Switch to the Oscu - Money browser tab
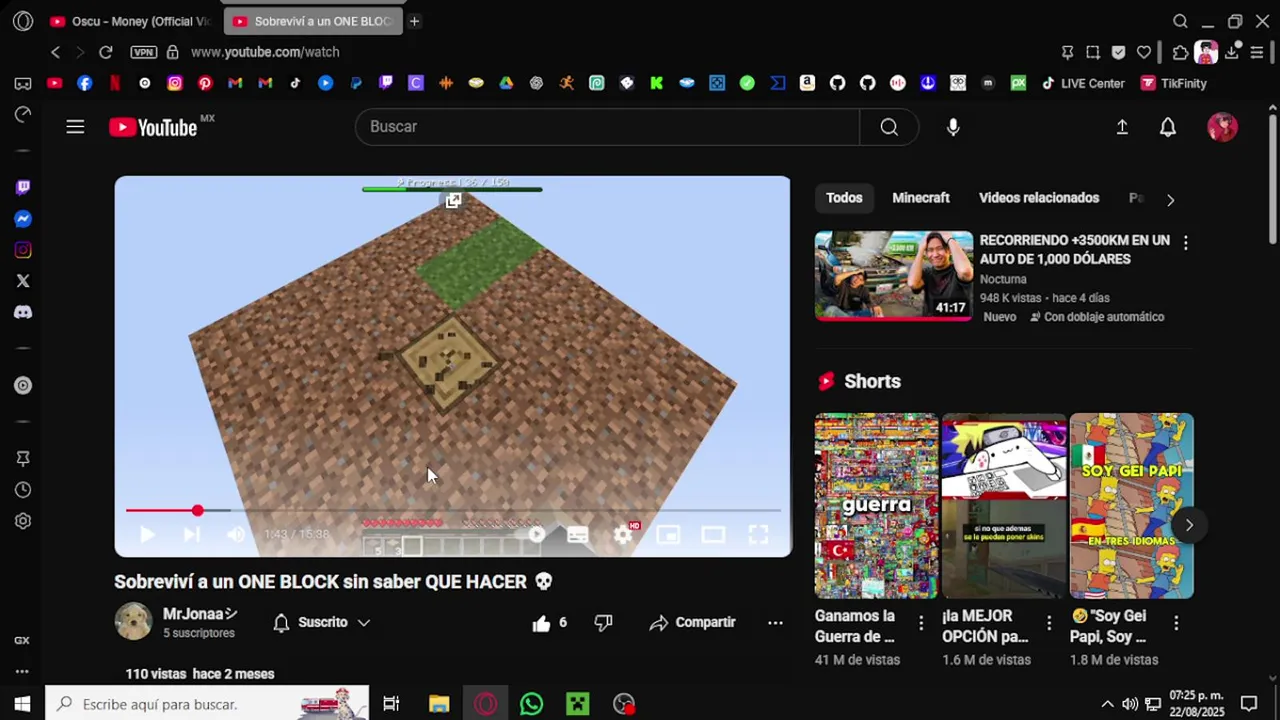The image size is (1280, 720). pos(132,21)
